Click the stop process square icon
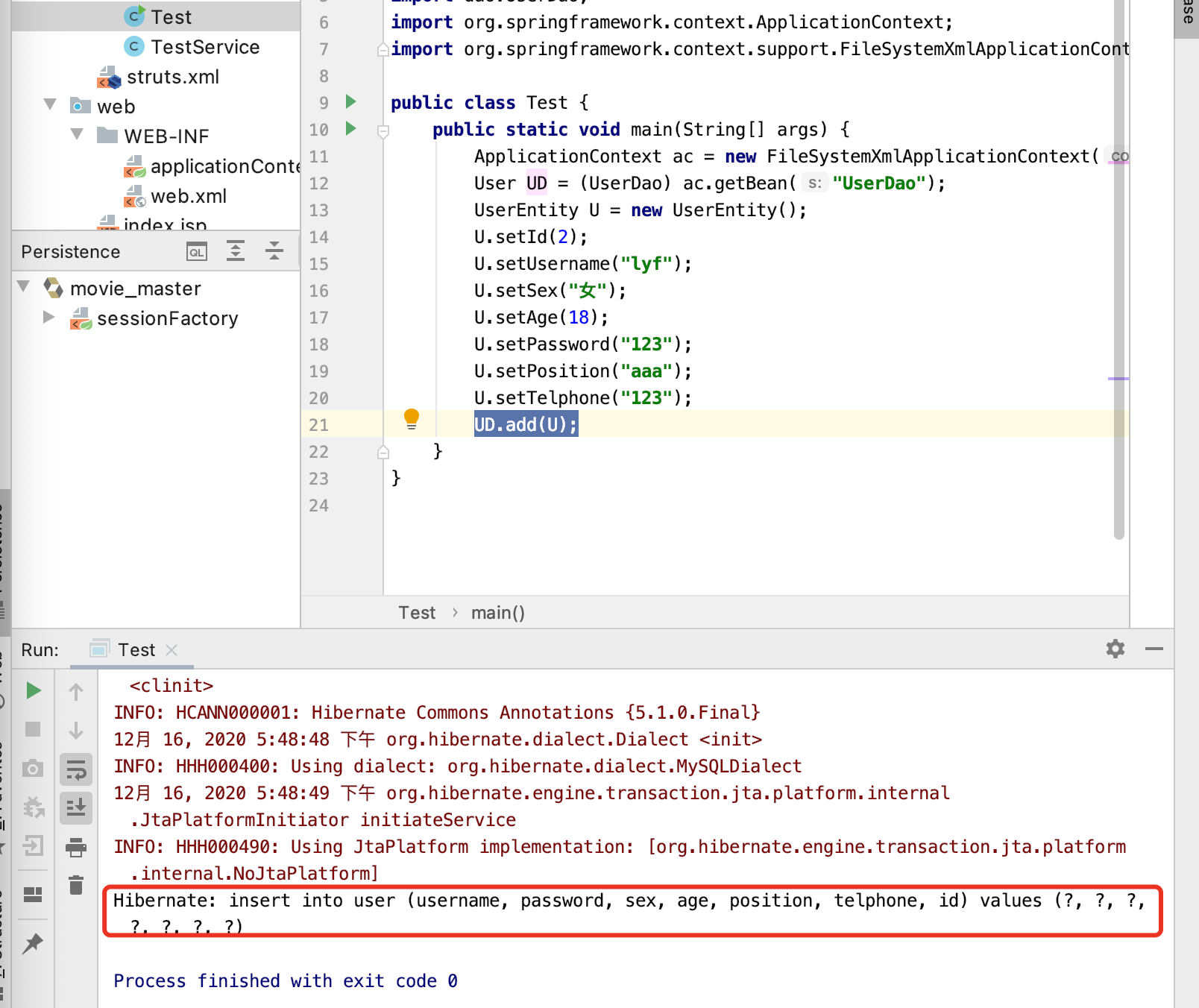1199x1008 pixels. 33,729
